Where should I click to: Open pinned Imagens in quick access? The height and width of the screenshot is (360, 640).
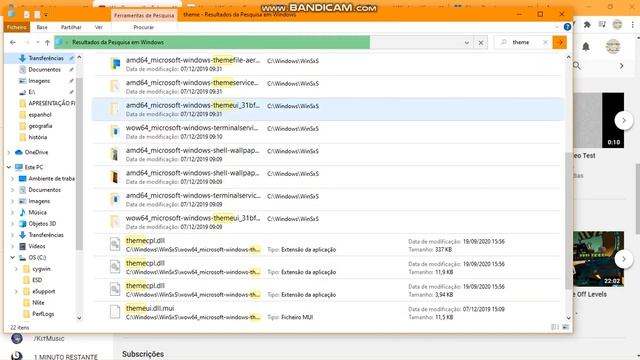click(x=39, y=81)
